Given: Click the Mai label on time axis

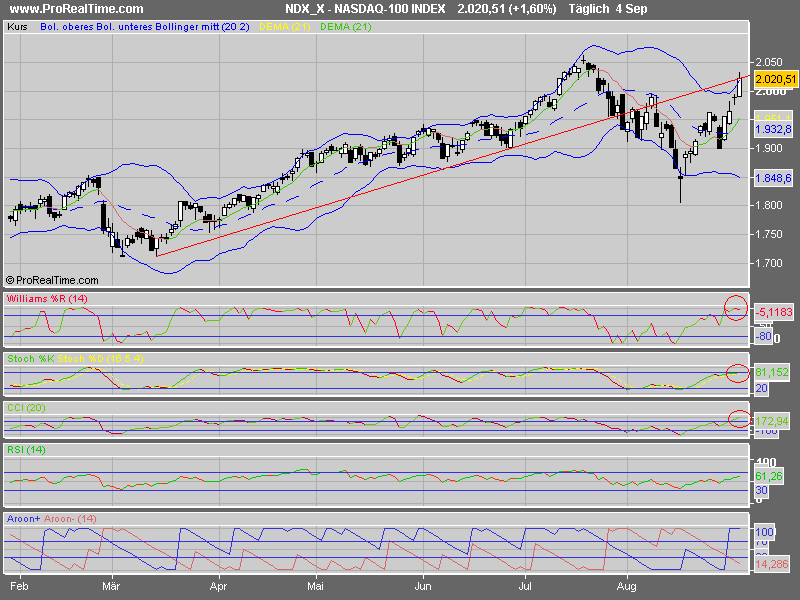Looking at the screenshot, I should [315, 586].
